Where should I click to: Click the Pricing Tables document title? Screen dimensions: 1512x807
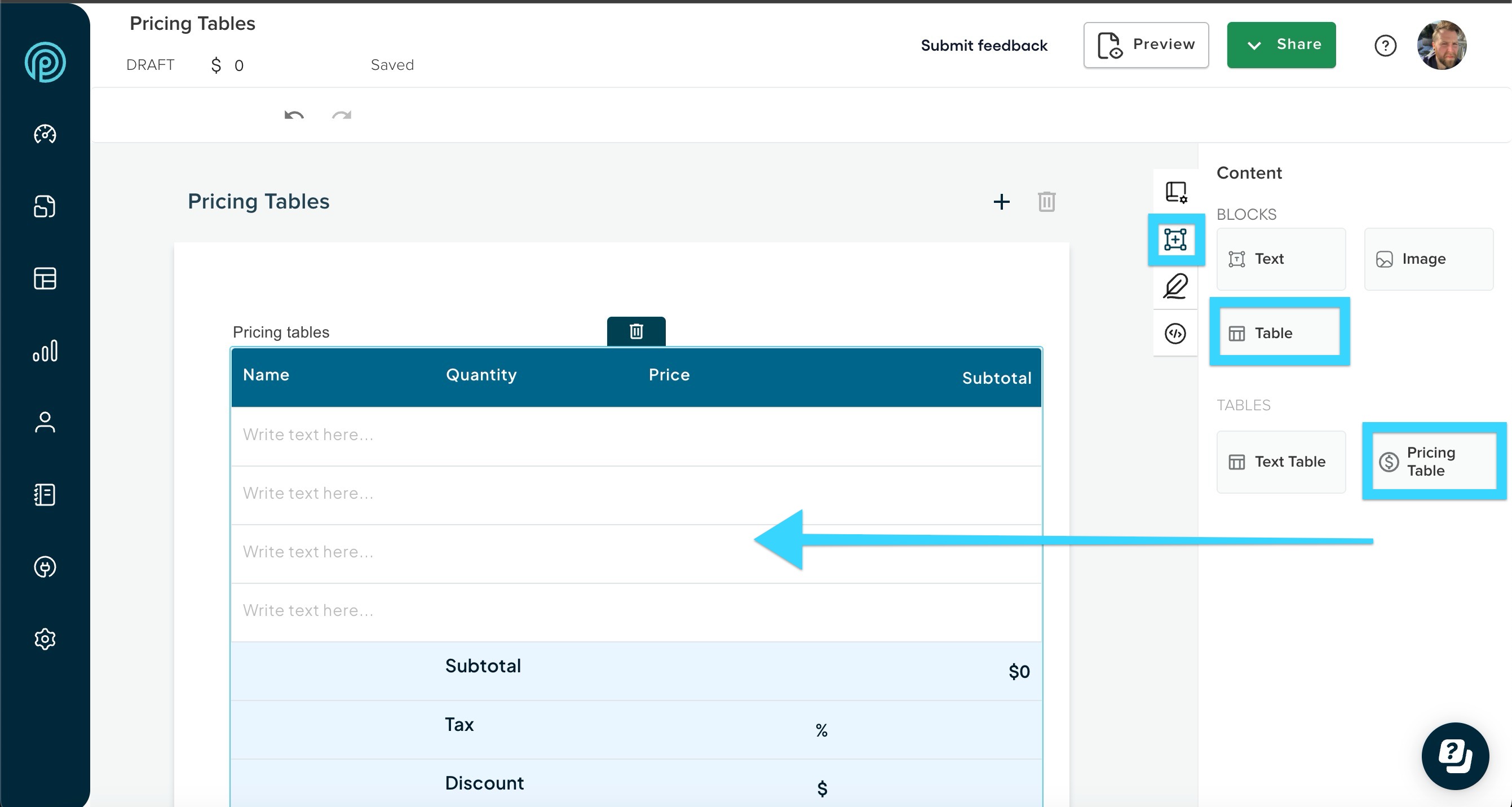[192, 24]
